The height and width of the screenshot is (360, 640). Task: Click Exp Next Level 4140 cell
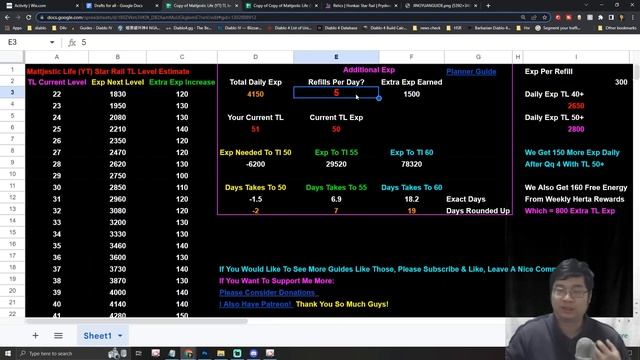click(118, 304)
